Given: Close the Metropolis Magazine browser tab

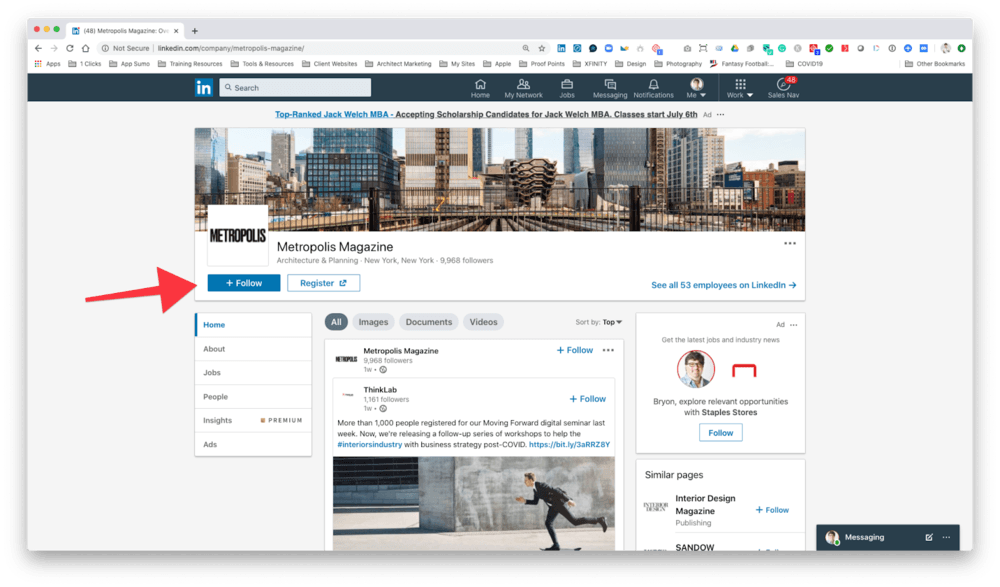Looking at the screenshot, I should tap(177, 31).
